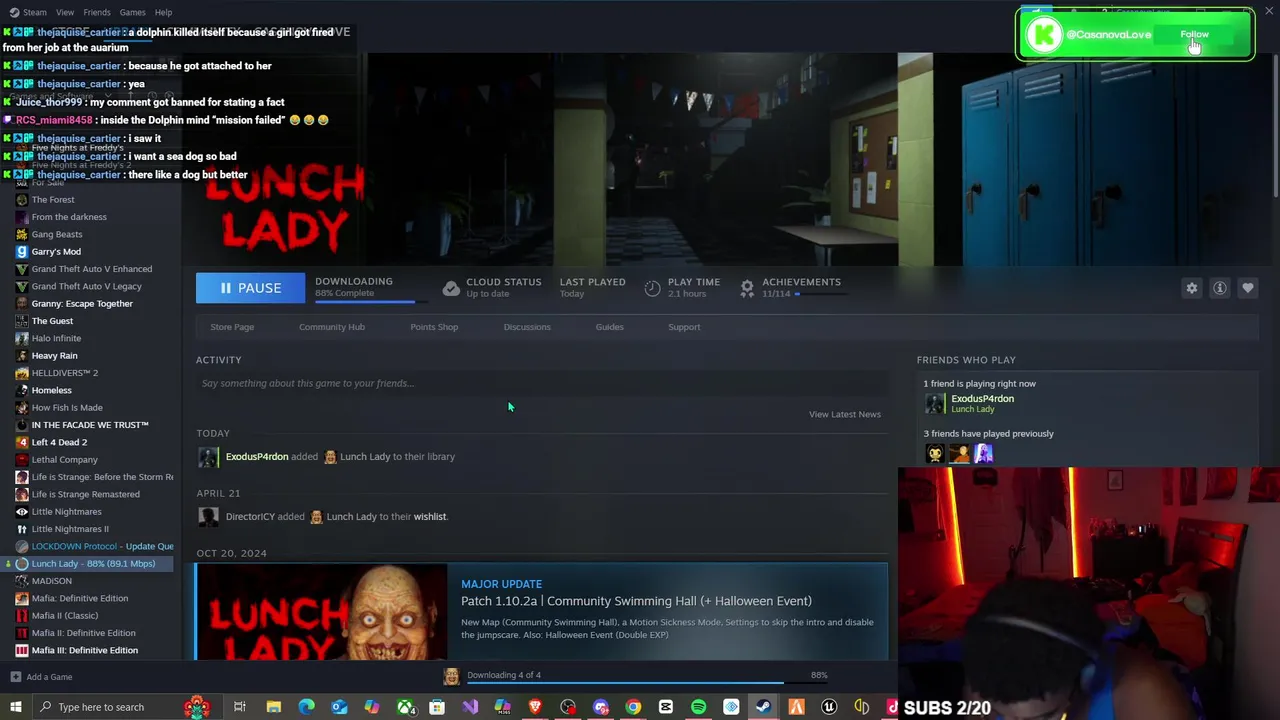
Task: Select HELLDIVERS 2 in library
Action: (x=64, y=373)
